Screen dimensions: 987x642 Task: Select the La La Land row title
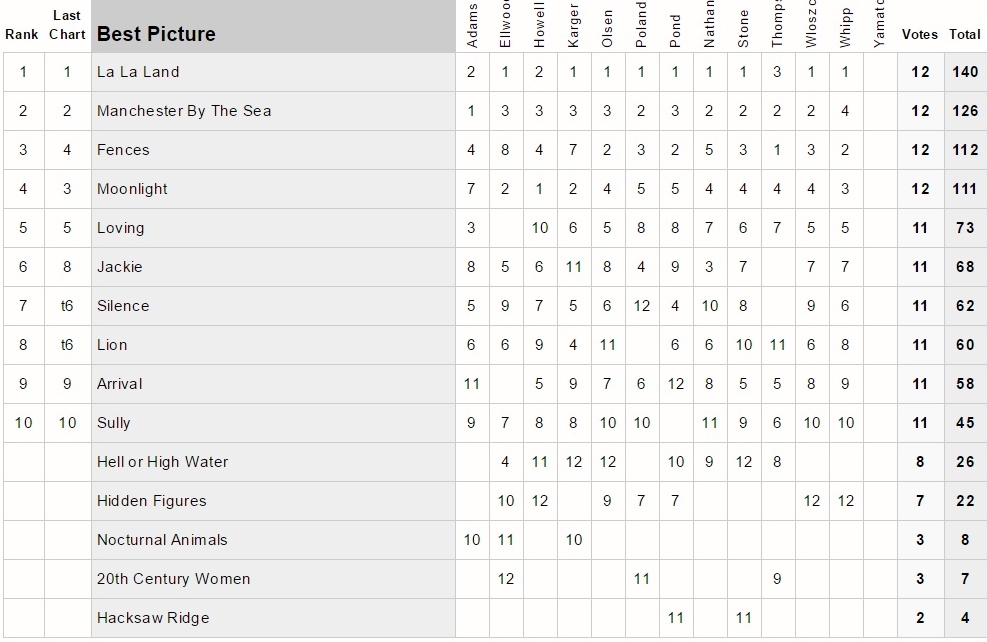click(x=273, y=72)
